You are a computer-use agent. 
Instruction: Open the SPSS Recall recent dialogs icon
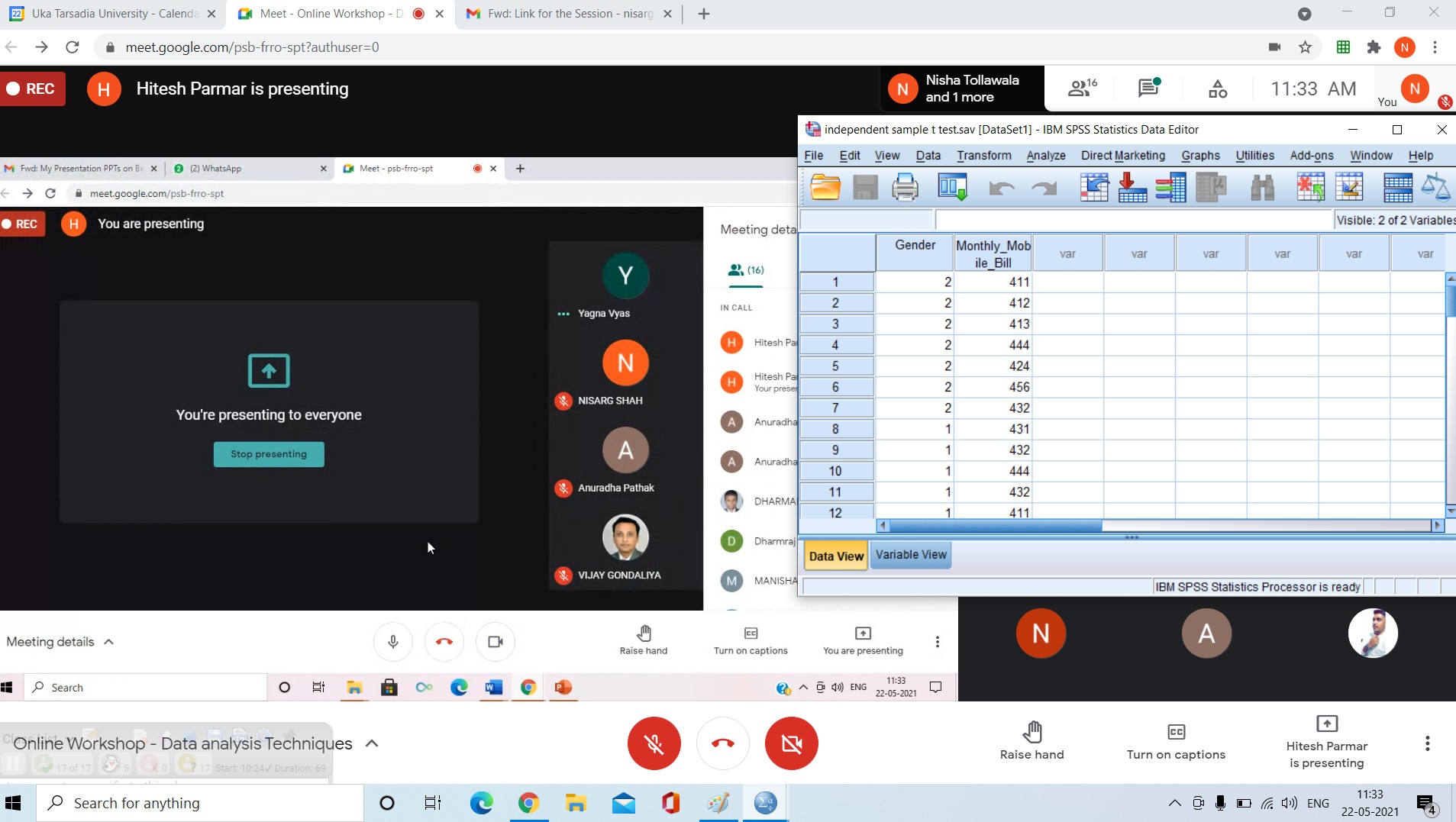953,187
